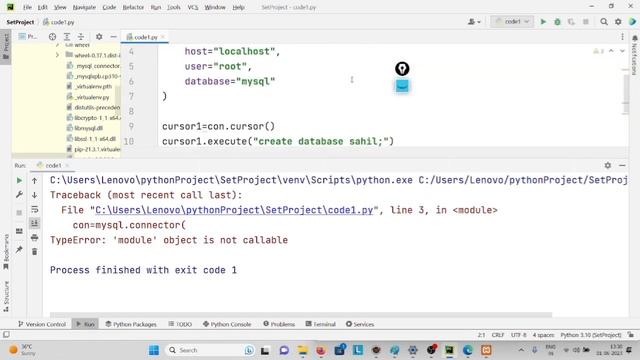The height and width of the screenshot is (360, 640).
Task: Run the code1 configuration with the green play icon
Action: [543, 22]
